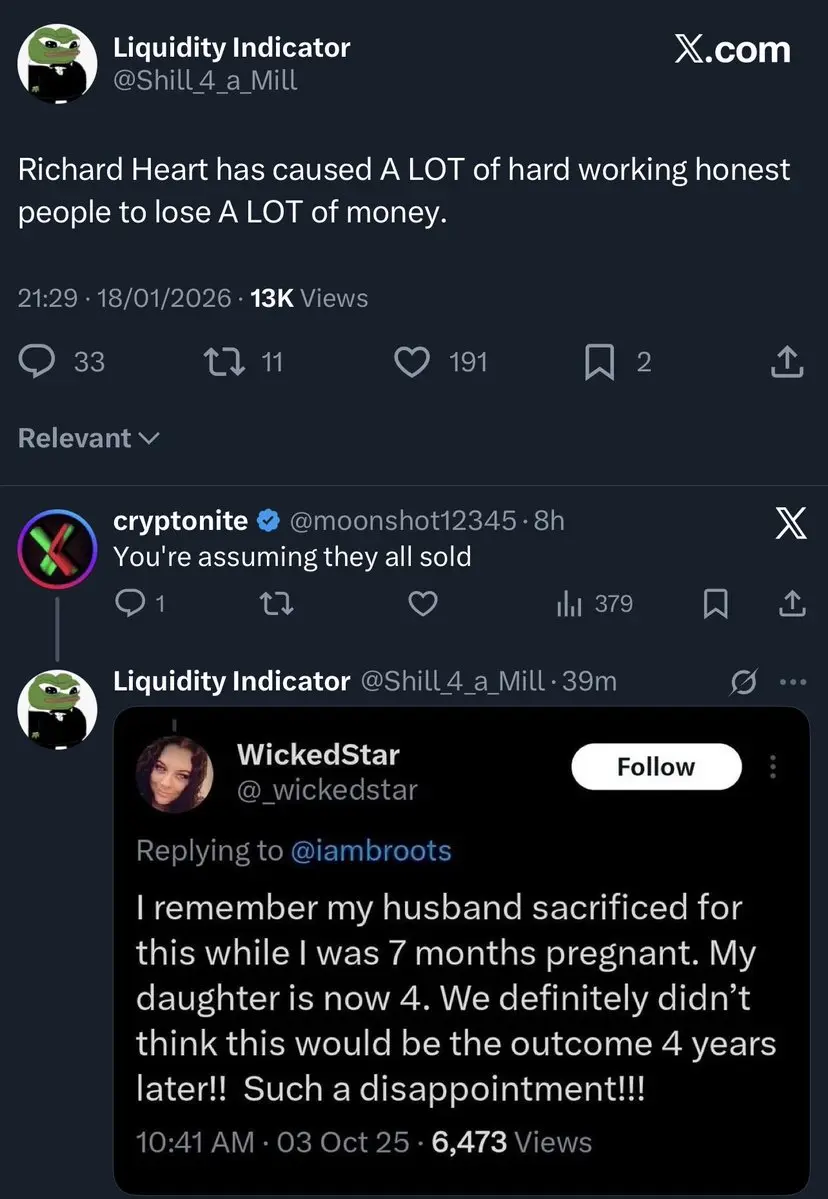Click the Grok slash icon on the reply
828x1199 pixels.
click(x=744, y=682)
